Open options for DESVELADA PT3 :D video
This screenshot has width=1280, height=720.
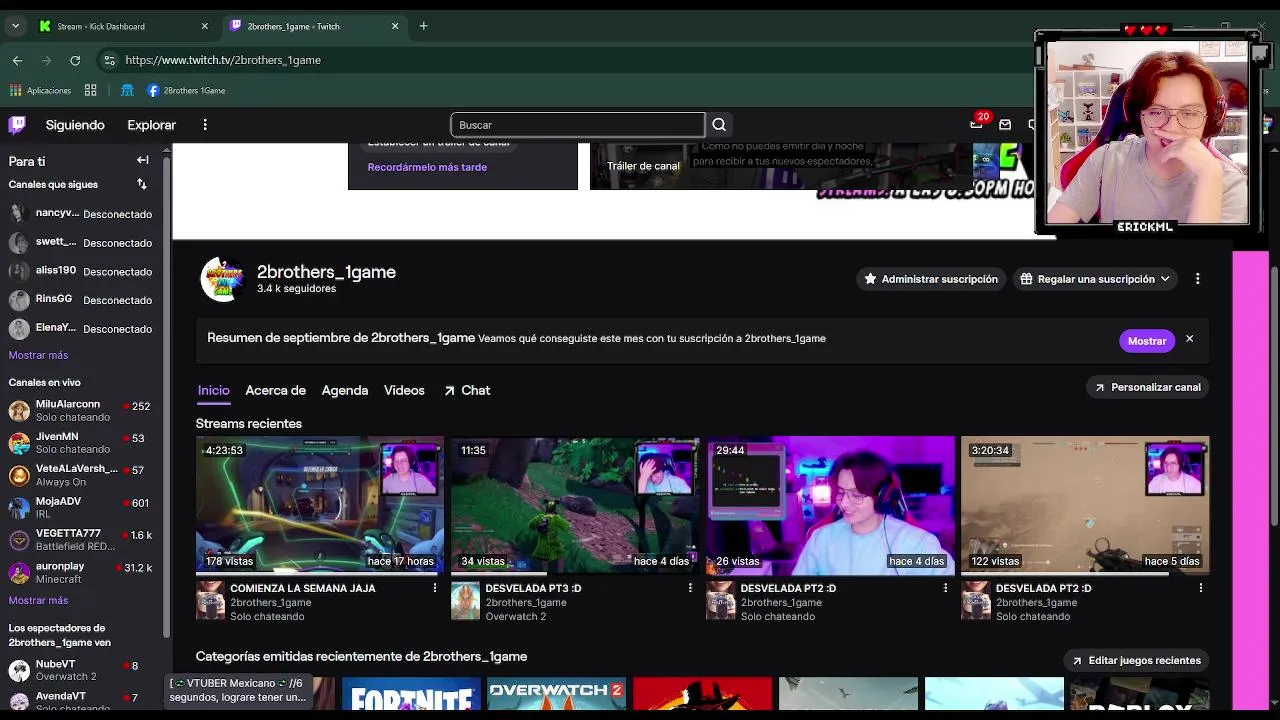click(x=690, y=588)
